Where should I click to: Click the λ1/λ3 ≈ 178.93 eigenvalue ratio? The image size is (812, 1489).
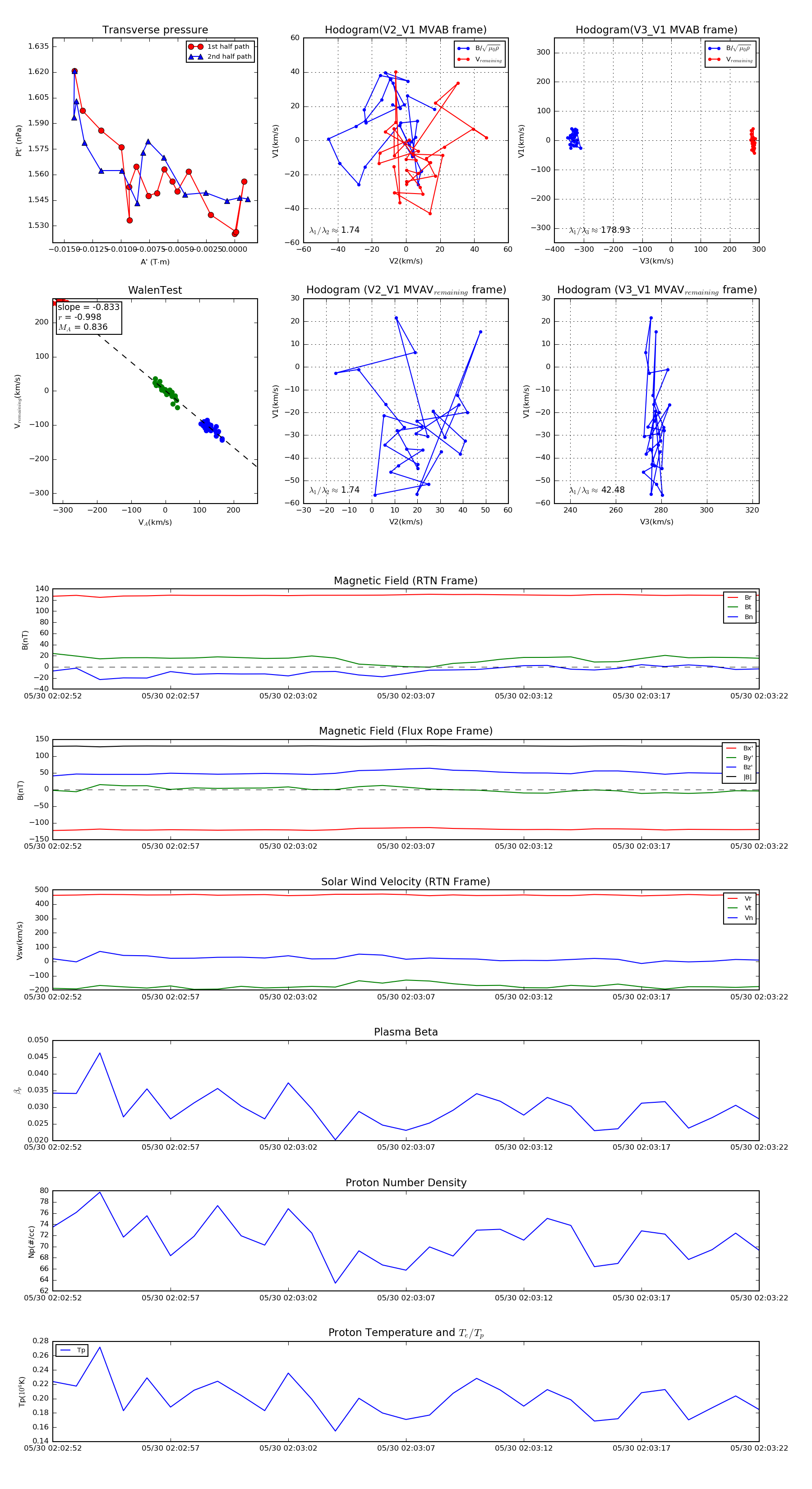tap(600, 230)
